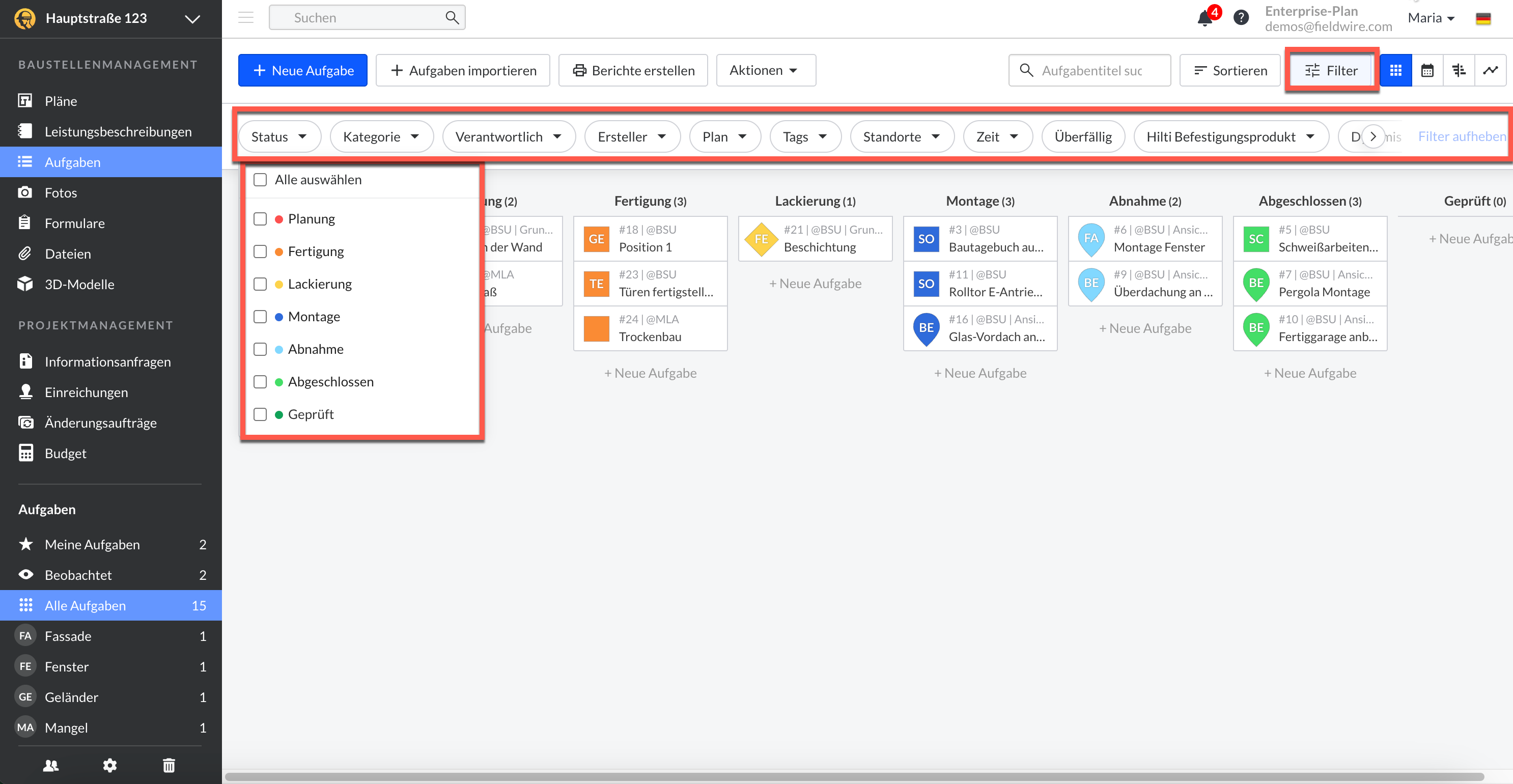
Task: Open the Standorte filter dropdown
Action: tap(902, 137)
